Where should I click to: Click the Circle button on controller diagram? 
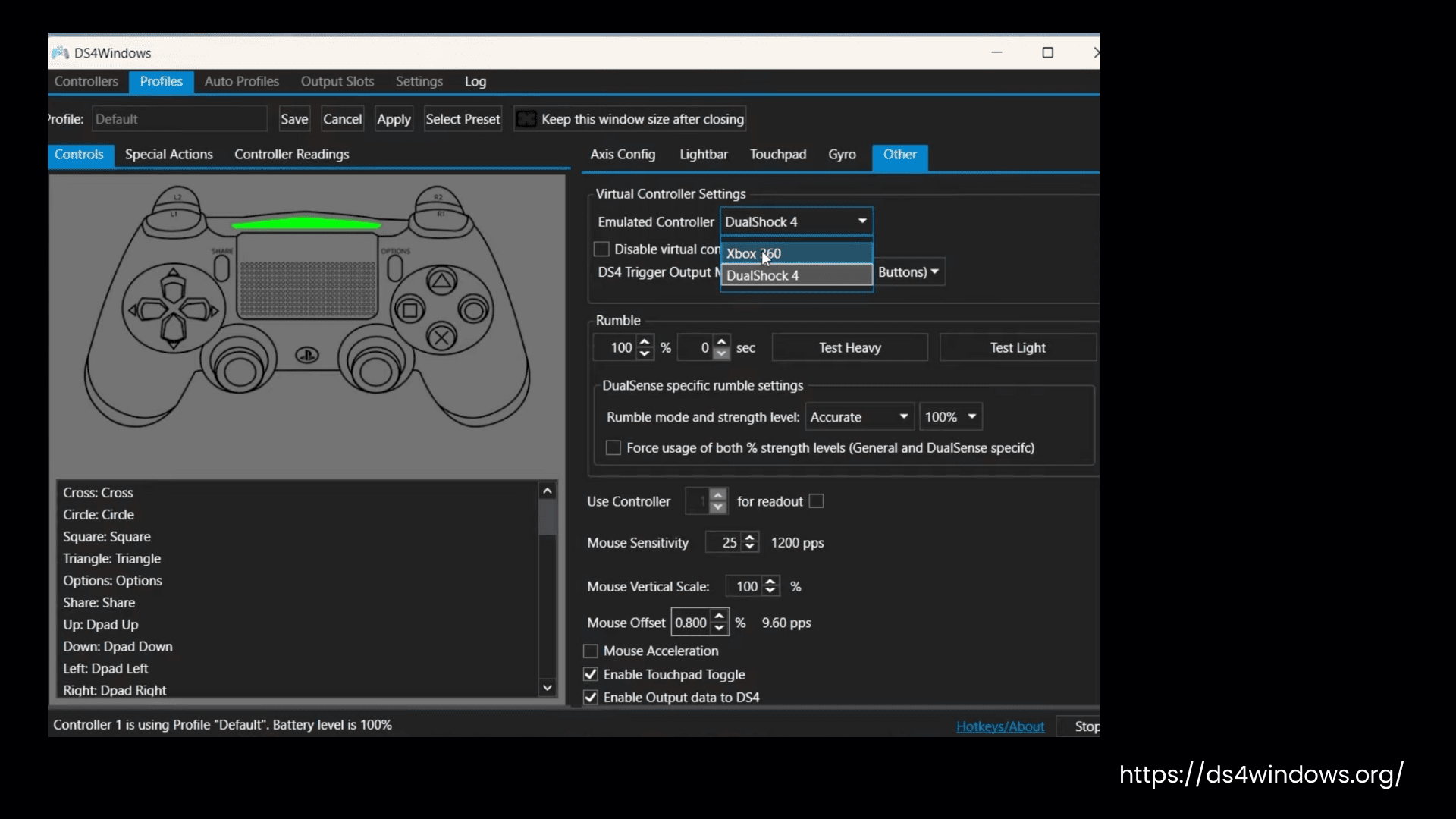(474, 309)
